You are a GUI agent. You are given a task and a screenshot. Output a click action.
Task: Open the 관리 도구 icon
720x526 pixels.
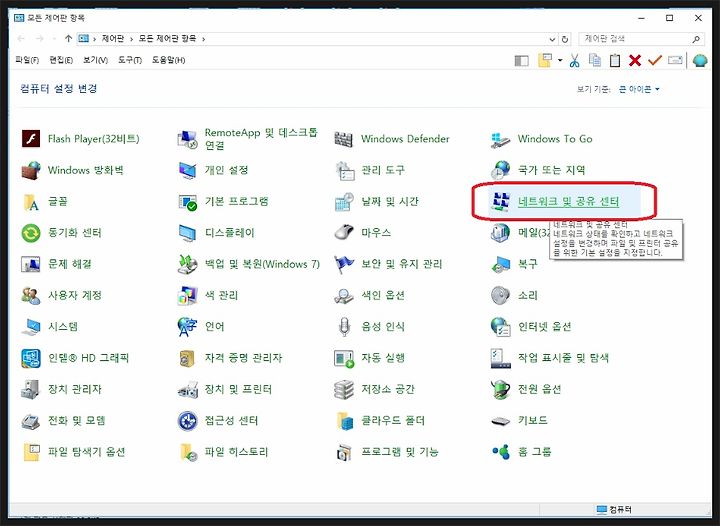click(344, 170)
